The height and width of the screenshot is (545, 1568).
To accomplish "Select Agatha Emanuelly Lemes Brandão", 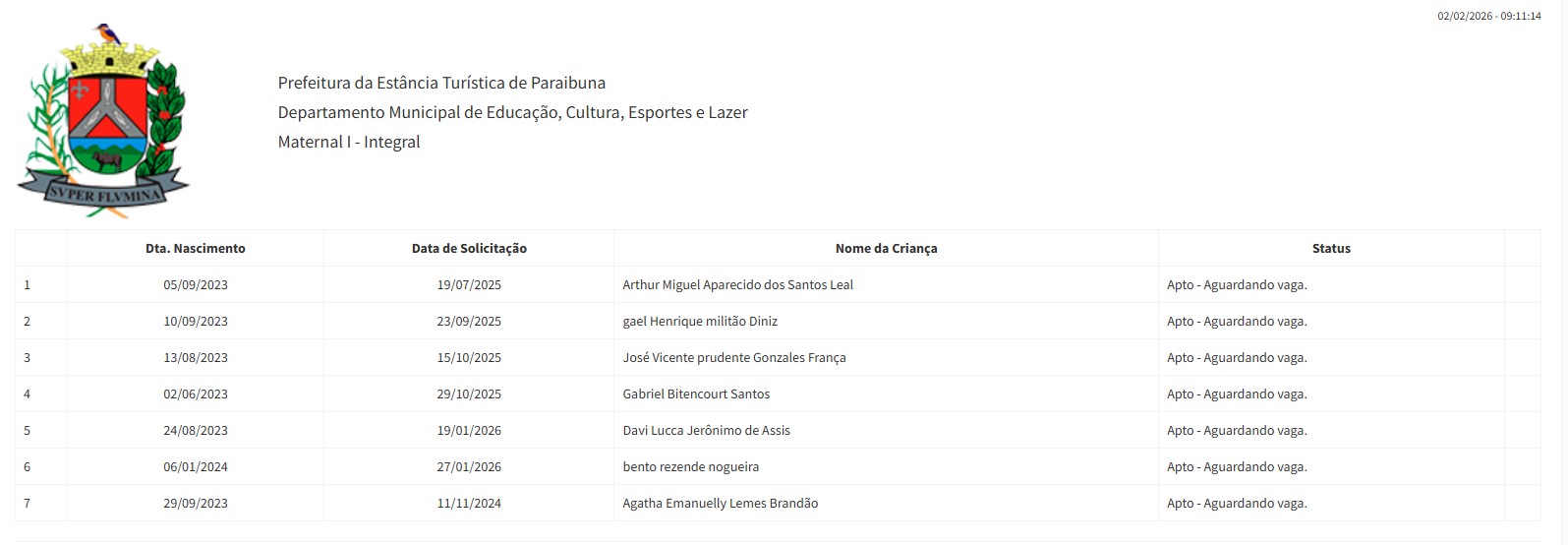I will tap(720, 504).
